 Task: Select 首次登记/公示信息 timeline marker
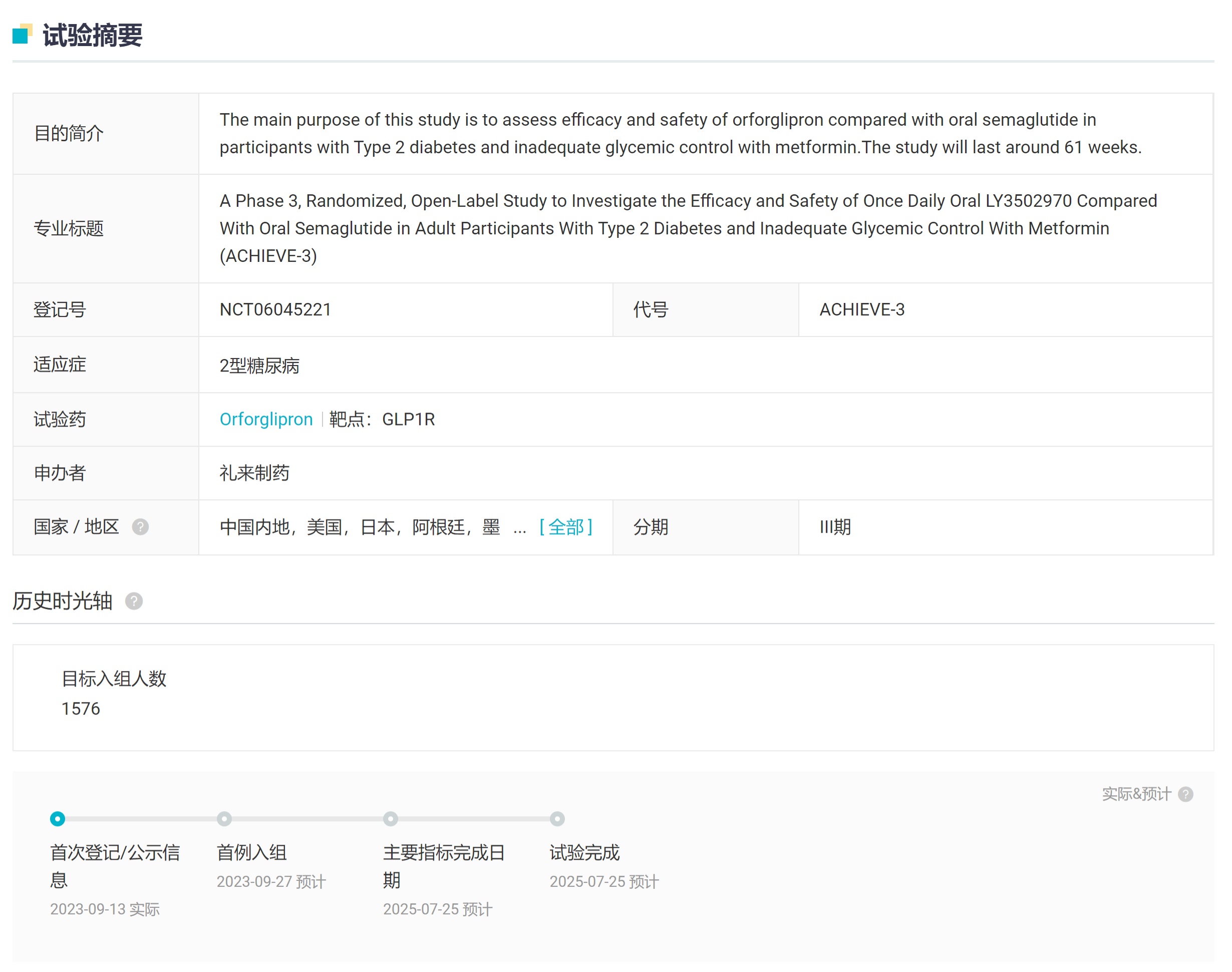point(58,819)
